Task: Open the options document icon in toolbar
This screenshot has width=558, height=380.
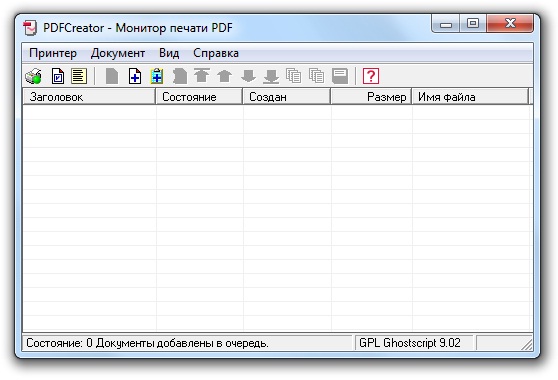Action: pos(58,76)
